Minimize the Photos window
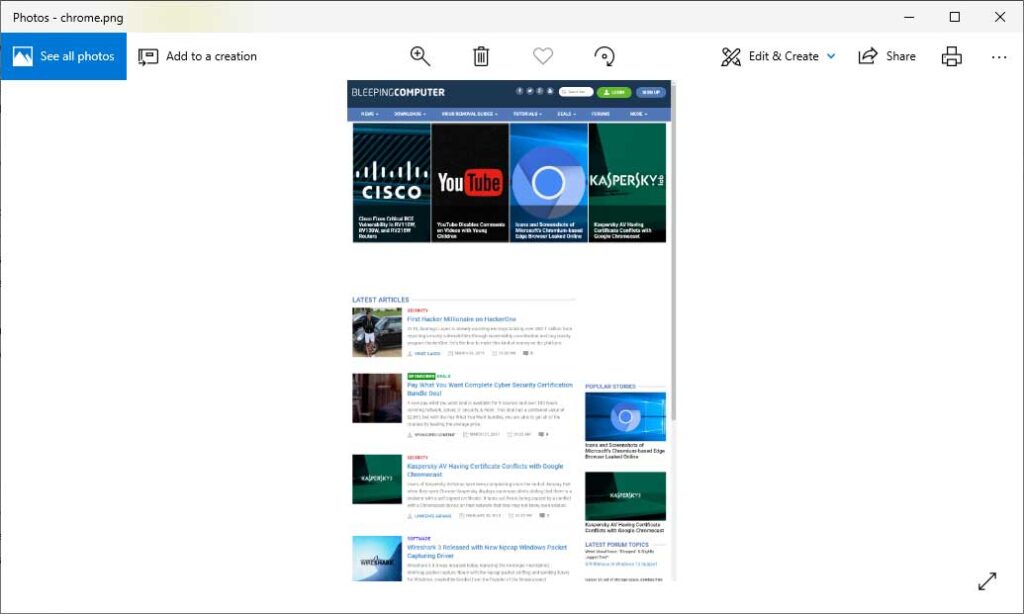1024x614 pixels. tap(908, 17)
